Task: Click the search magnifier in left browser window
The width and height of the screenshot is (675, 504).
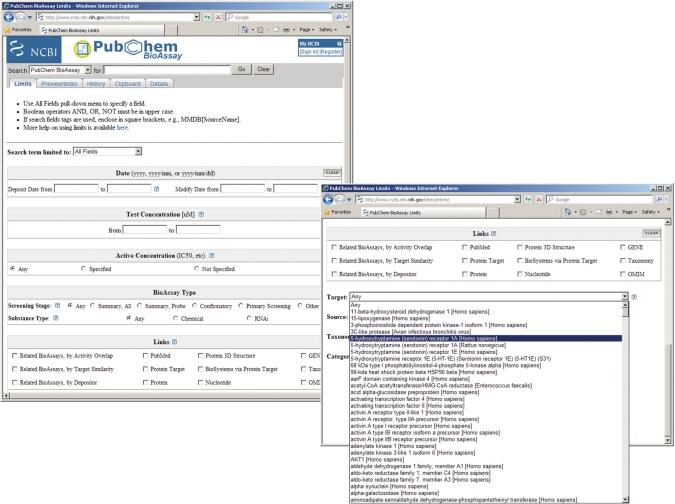Action: click(339, 18)
